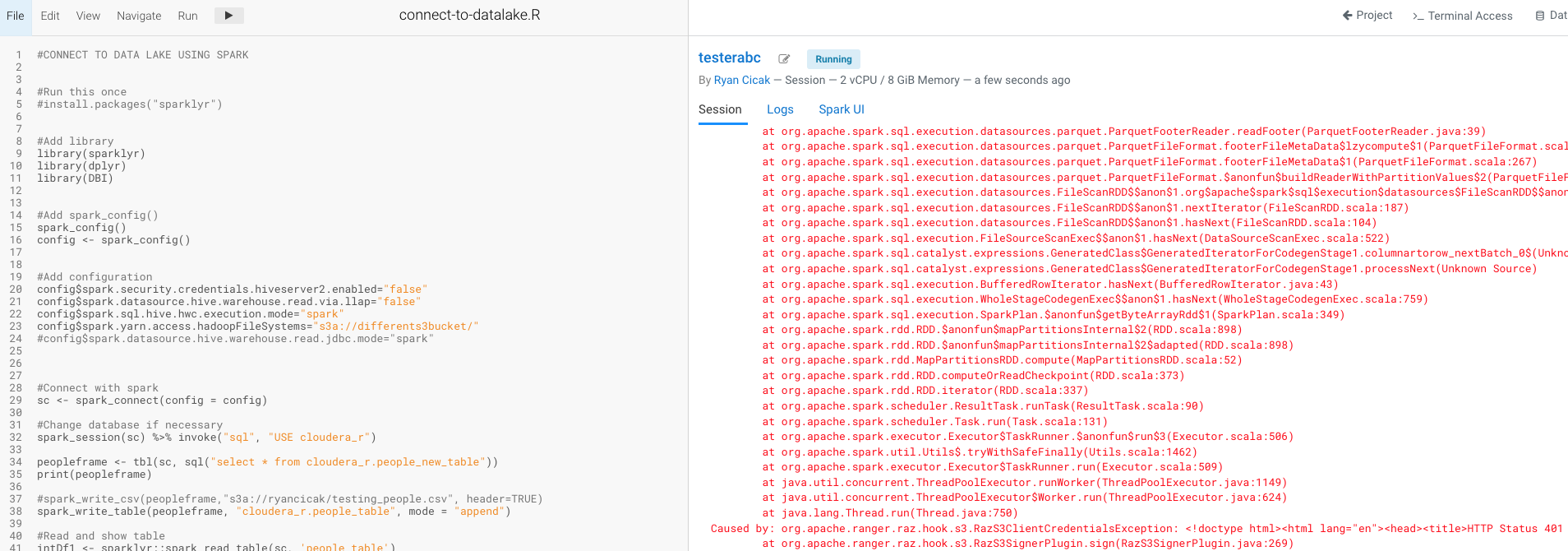This screenshot has height=551, width=1568.
Task: Click the ThreadPoolExecutor.runWorker trace line
Action: tap(1024, 483)
